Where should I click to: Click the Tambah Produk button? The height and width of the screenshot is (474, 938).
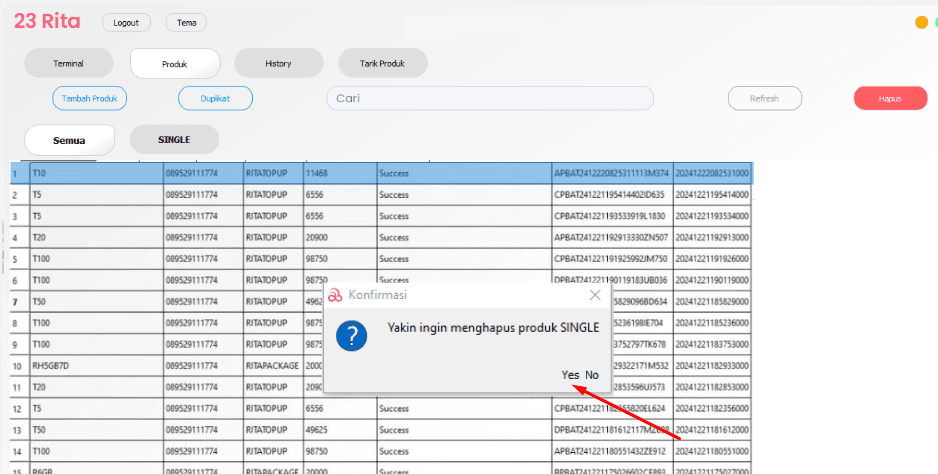click(x=90, y=98)
